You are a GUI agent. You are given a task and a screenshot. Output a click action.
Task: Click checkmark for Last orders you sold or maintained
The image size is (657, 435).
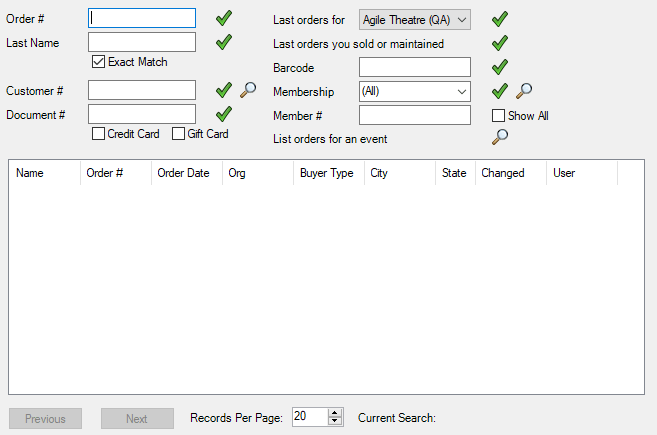pos(500,43)
